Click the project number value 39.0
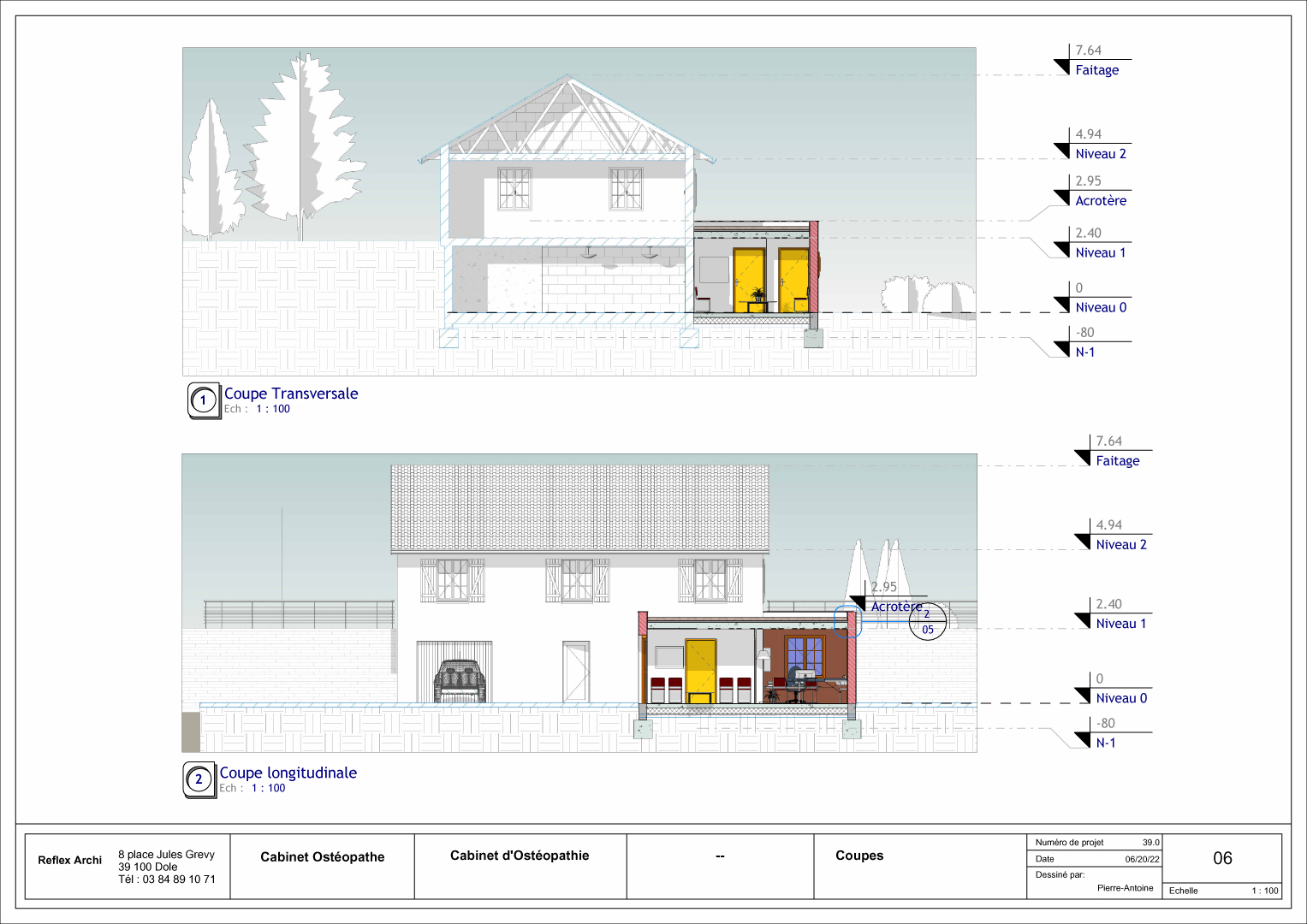 click(x=1150, y=843)
